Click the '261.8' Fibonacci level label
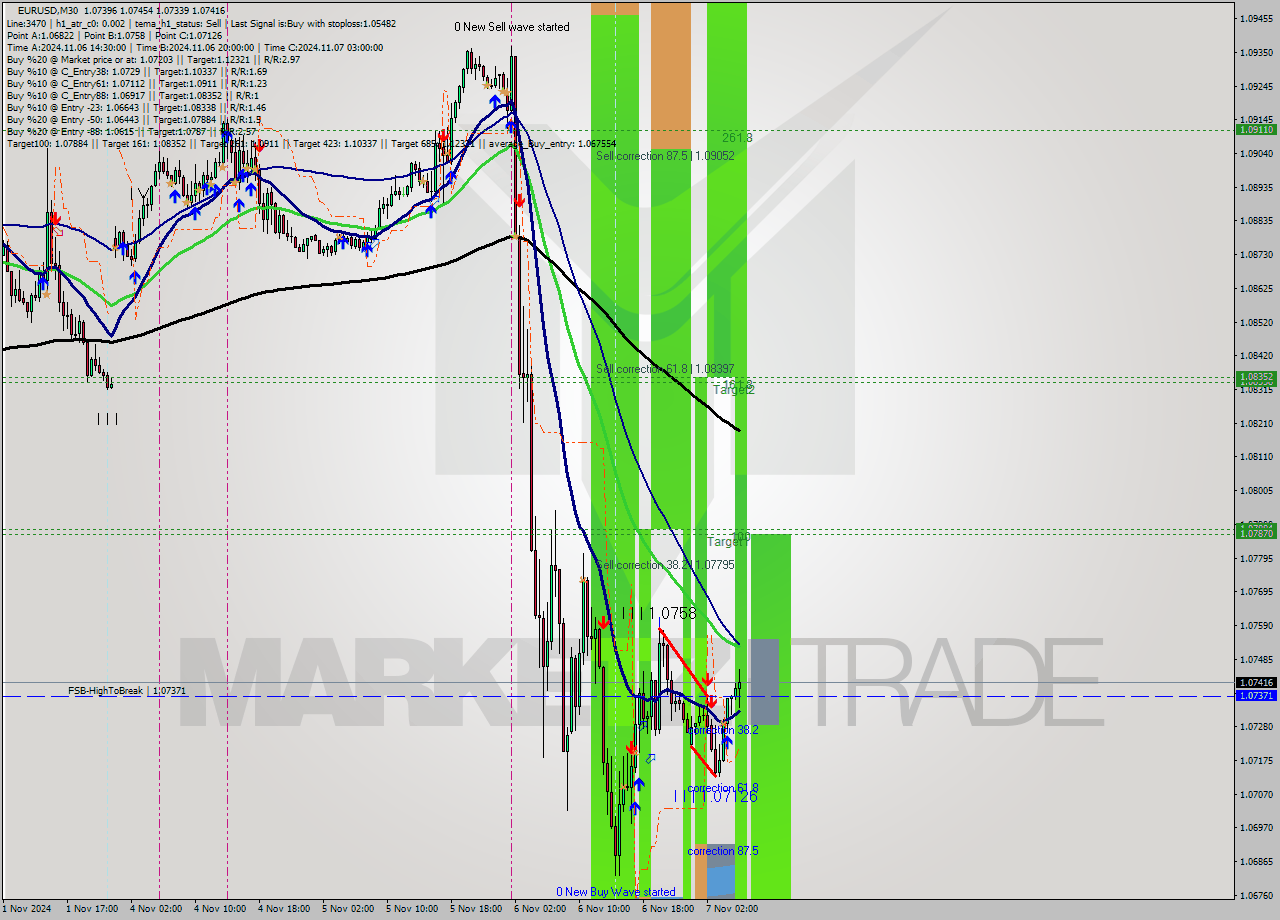The height and width of the screenshot is (920, 1280). click(x=737, y=138)
